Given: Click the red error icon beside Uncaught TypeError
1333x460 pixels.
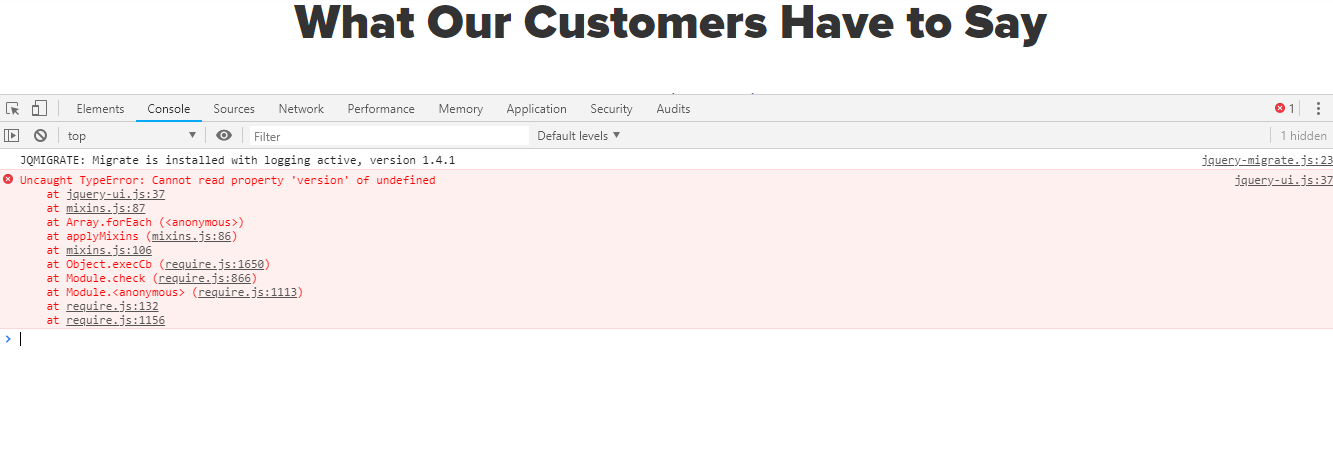Looking at the screenshot, I should coord(9,179).
